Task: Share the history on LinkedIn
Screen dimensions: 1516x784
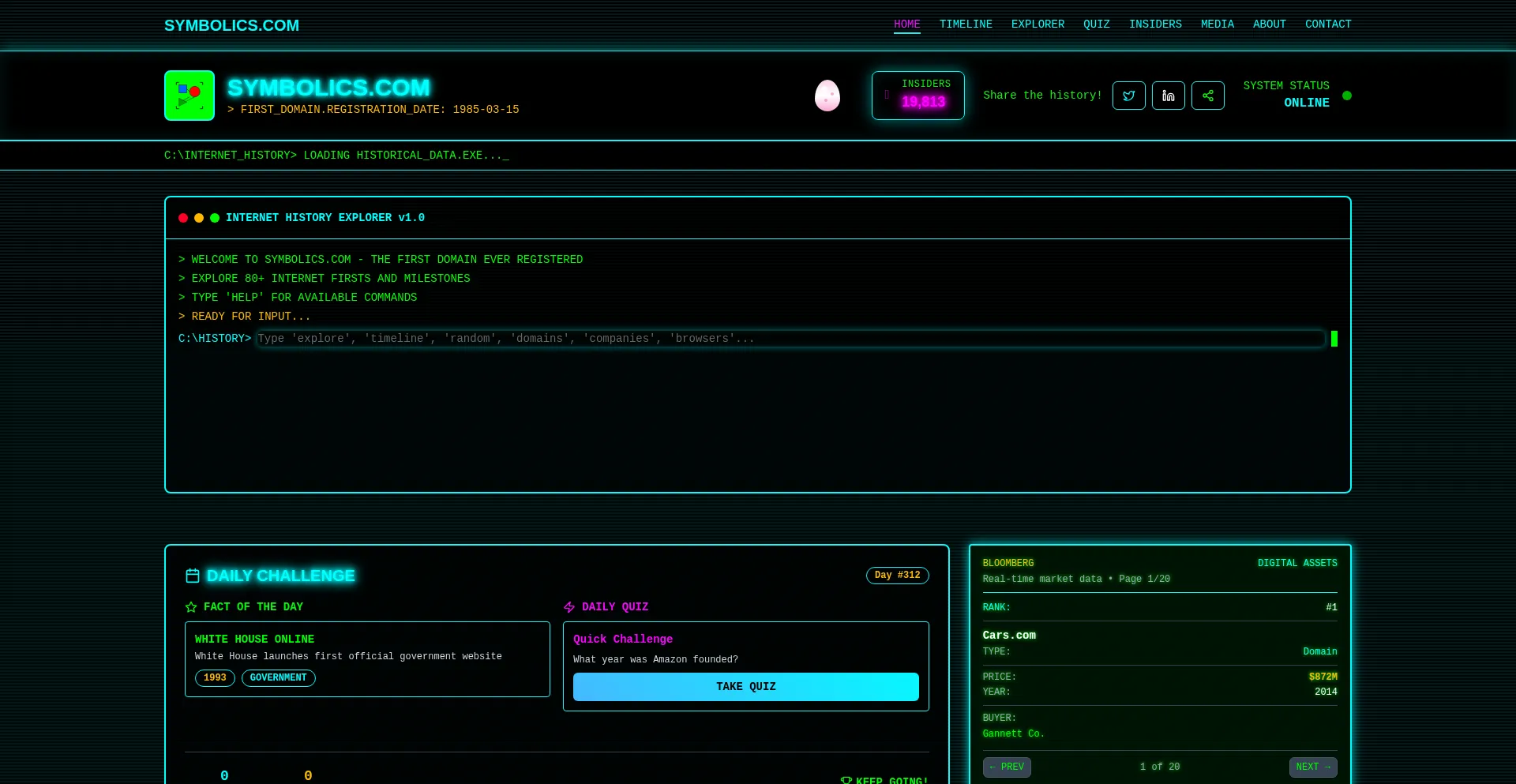Action: point(1168,96)
